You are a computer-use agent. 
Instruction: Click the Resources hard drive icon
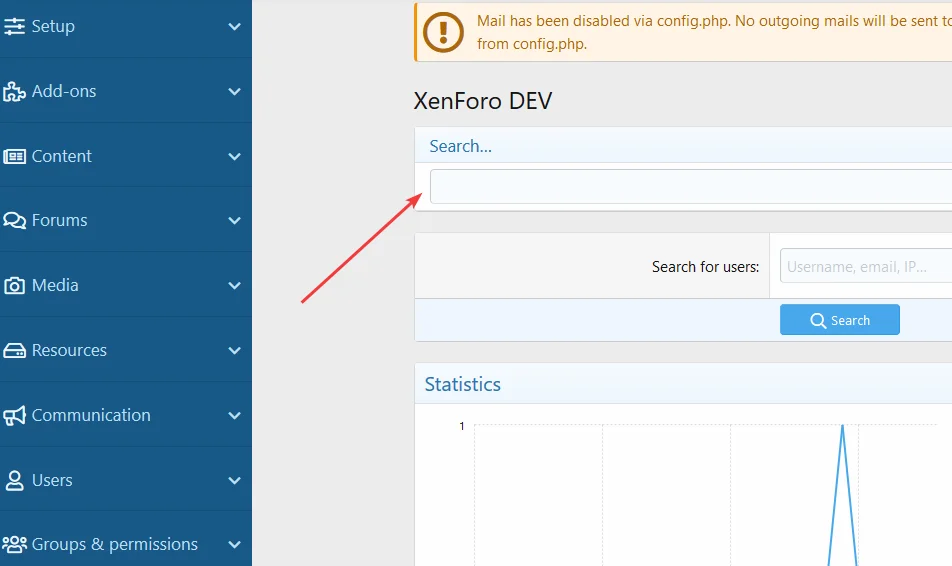click(14, 351)
